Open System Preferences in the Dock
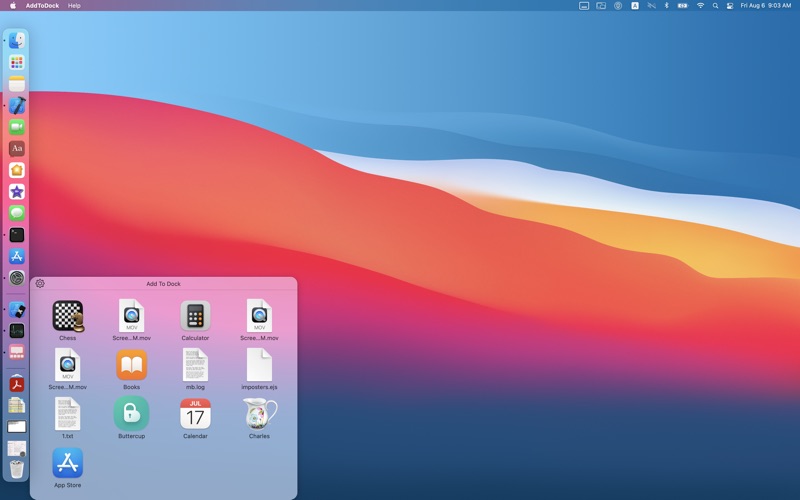The image size is (800, 500). (17, 278)
